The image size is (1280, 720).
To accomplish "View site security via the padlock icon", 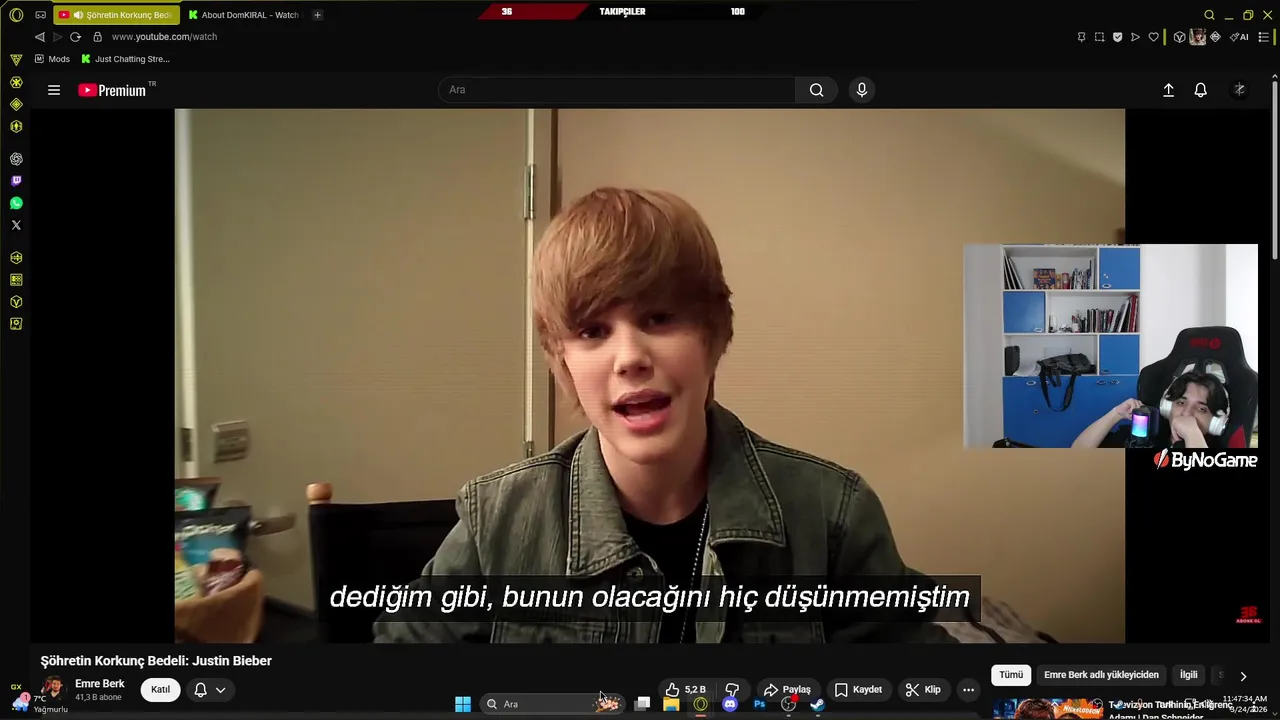I will coord(97,37).
